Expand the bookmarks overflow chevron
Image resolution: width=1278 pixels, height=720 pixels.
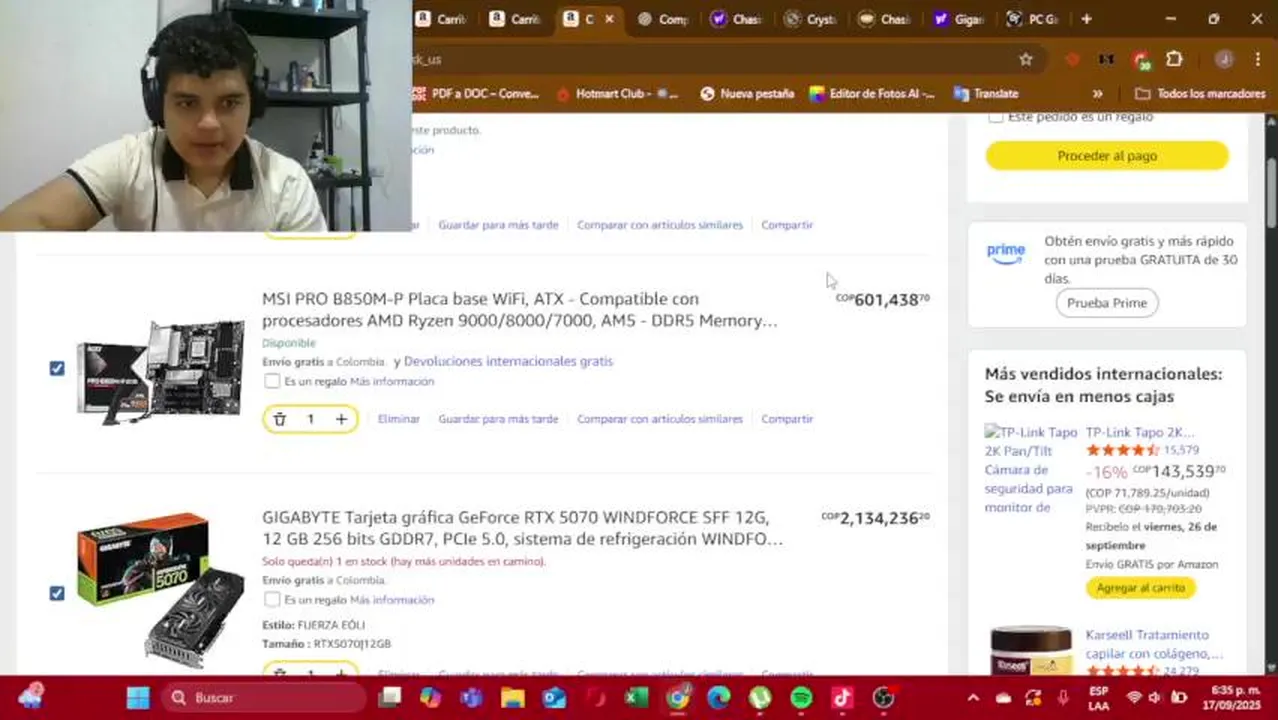tap(1097, 93)
